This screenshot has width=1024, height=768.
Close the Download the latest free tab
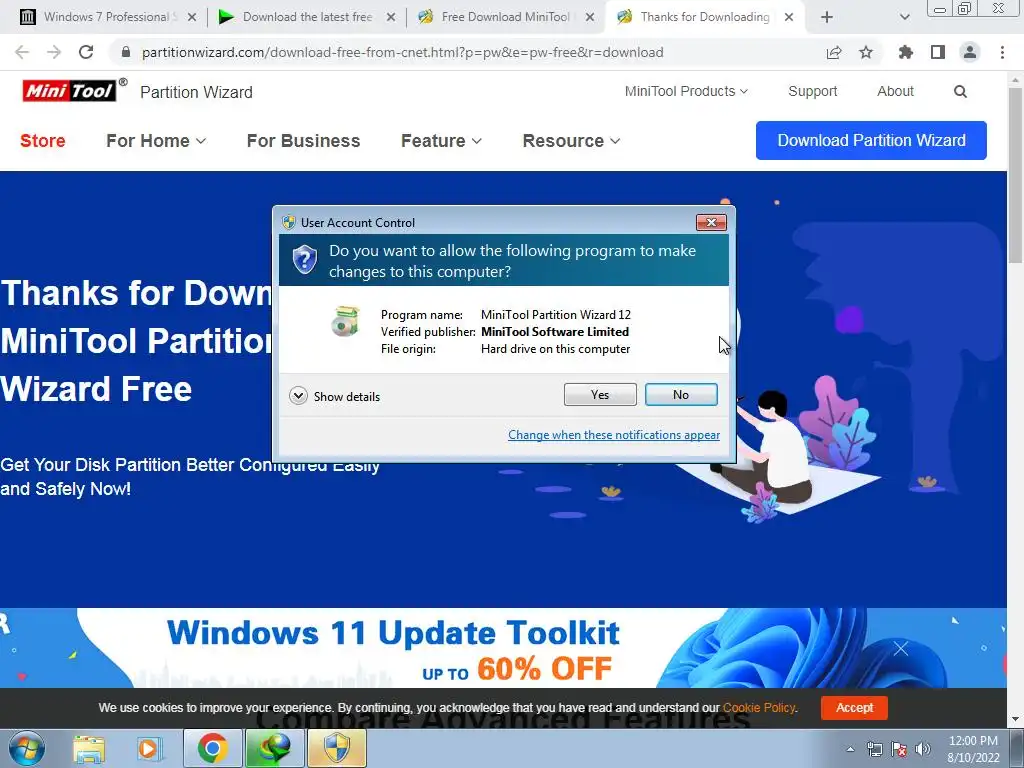pos(391,18)
